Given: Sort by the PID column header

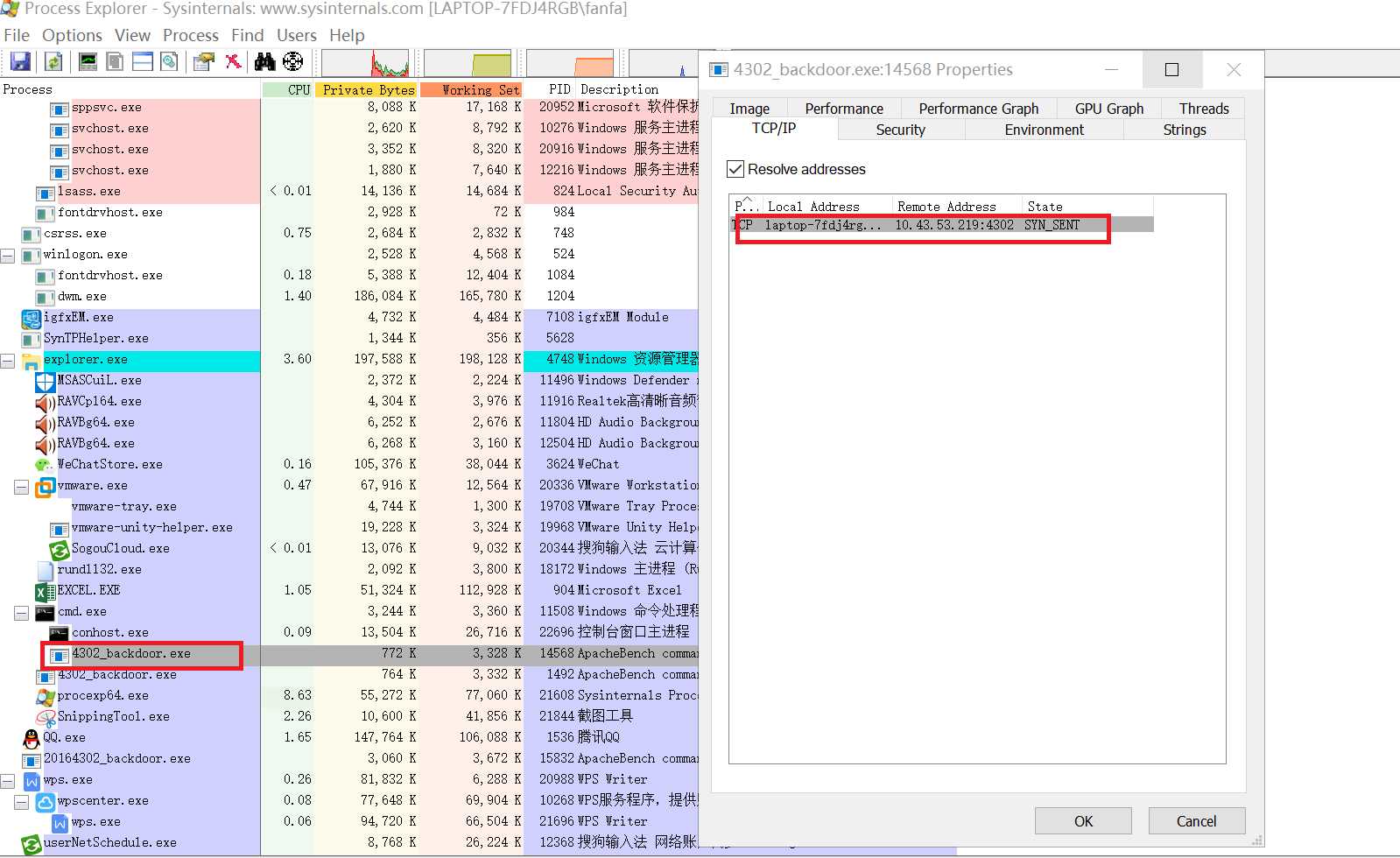Looking at the screenshot, I should coord(551,89).
